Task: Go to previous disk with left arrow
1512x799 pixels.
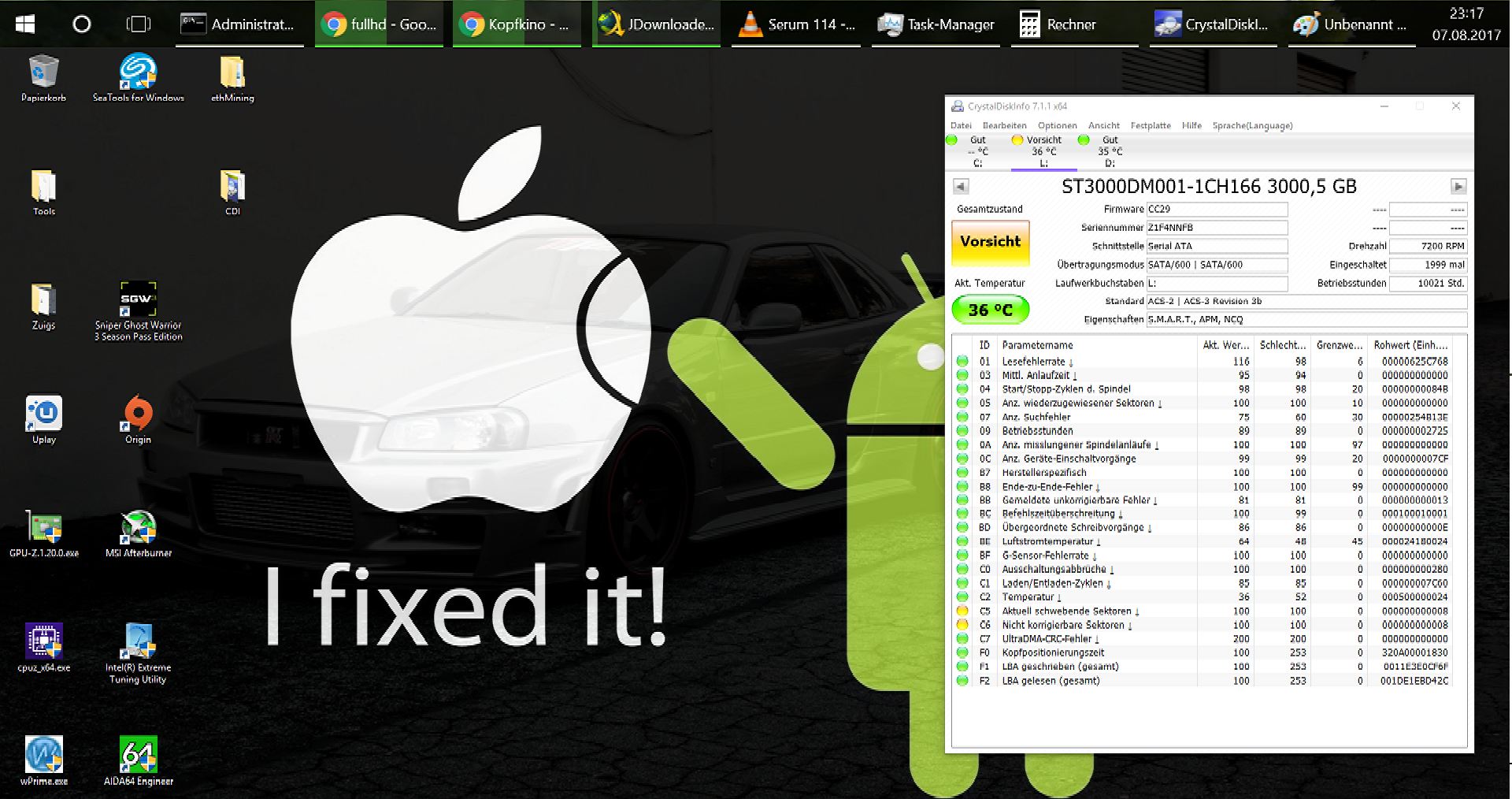Action: pos(961,187)
